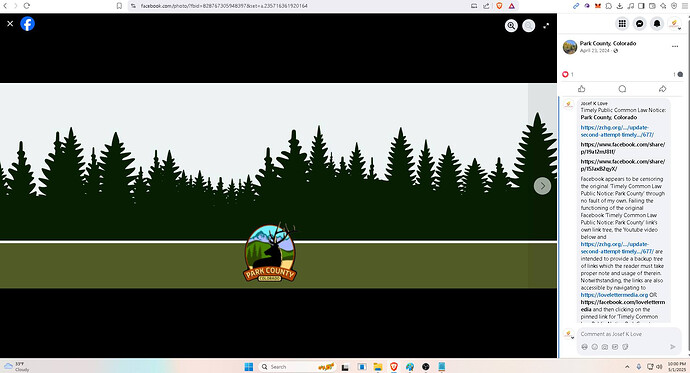Reload the page

click(x=26, y=6)
